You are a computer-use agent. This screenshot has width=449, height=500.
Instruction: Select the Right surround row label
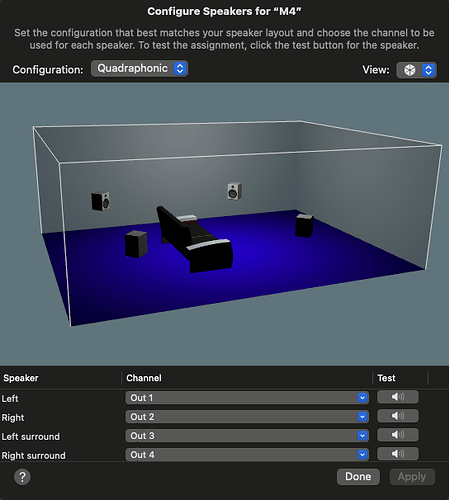point(33,456)
